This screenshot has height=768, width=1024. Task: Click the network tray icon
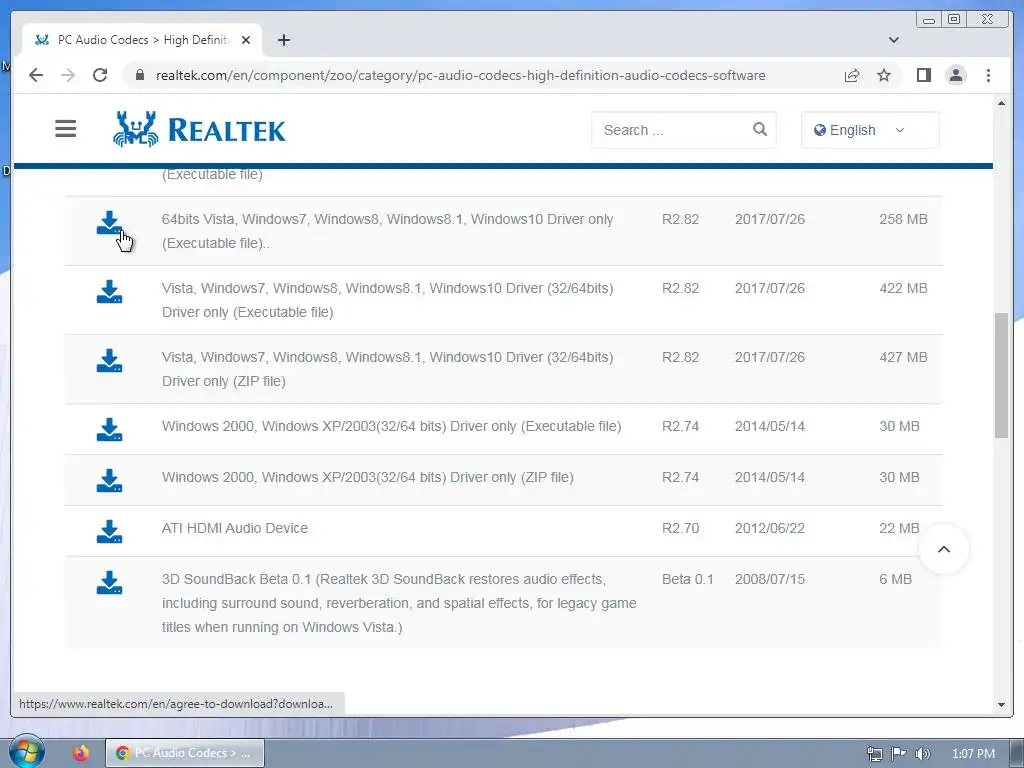click(x=874, y=754)
